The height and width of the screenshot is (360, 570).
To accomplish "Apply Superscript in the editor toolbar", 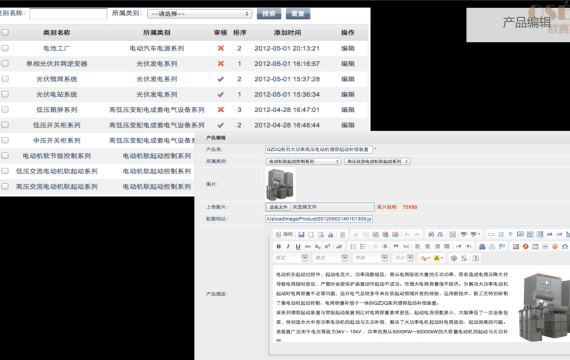I will point(327,247).
